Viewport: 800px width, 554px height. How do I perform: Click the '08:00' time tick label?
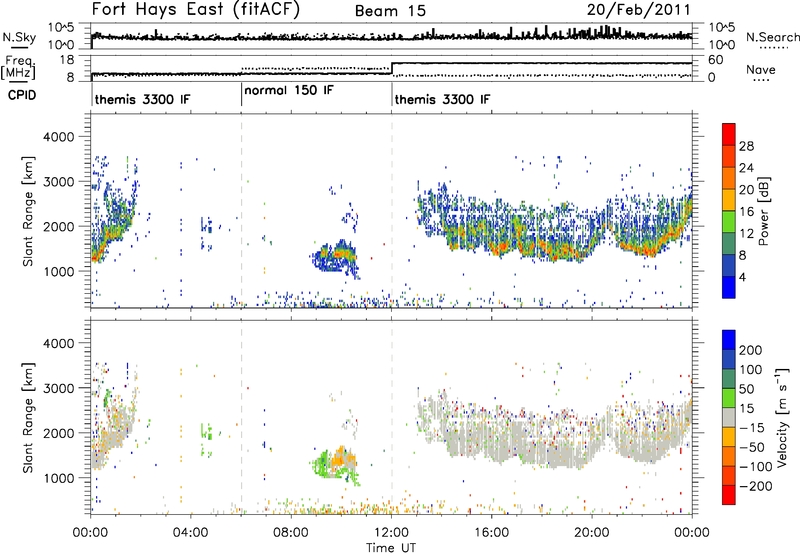point(291,533)
